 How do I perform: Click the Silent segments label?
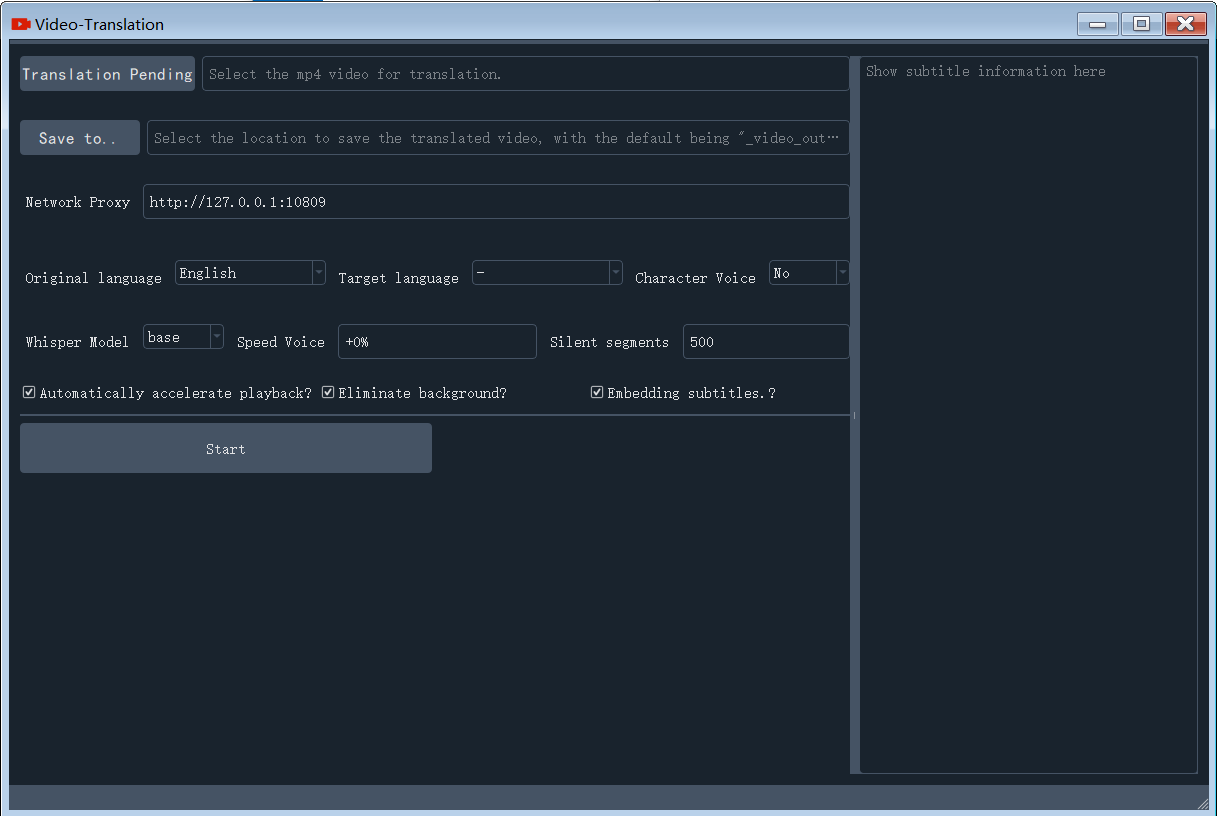609,342
